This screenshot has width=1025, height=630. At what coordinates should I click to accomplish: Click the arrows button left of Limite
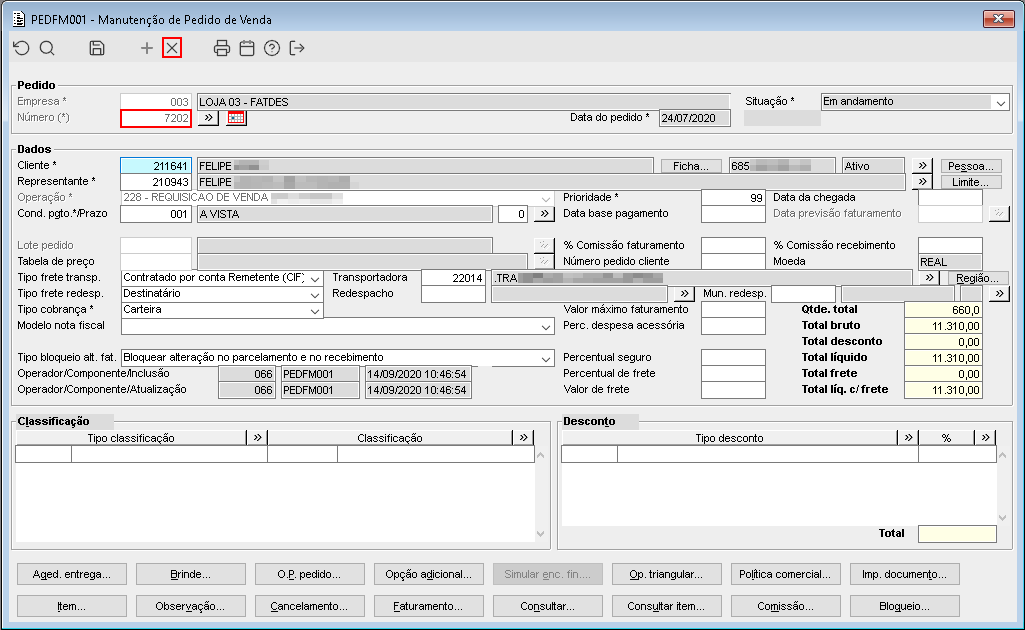tap(922, 182)
